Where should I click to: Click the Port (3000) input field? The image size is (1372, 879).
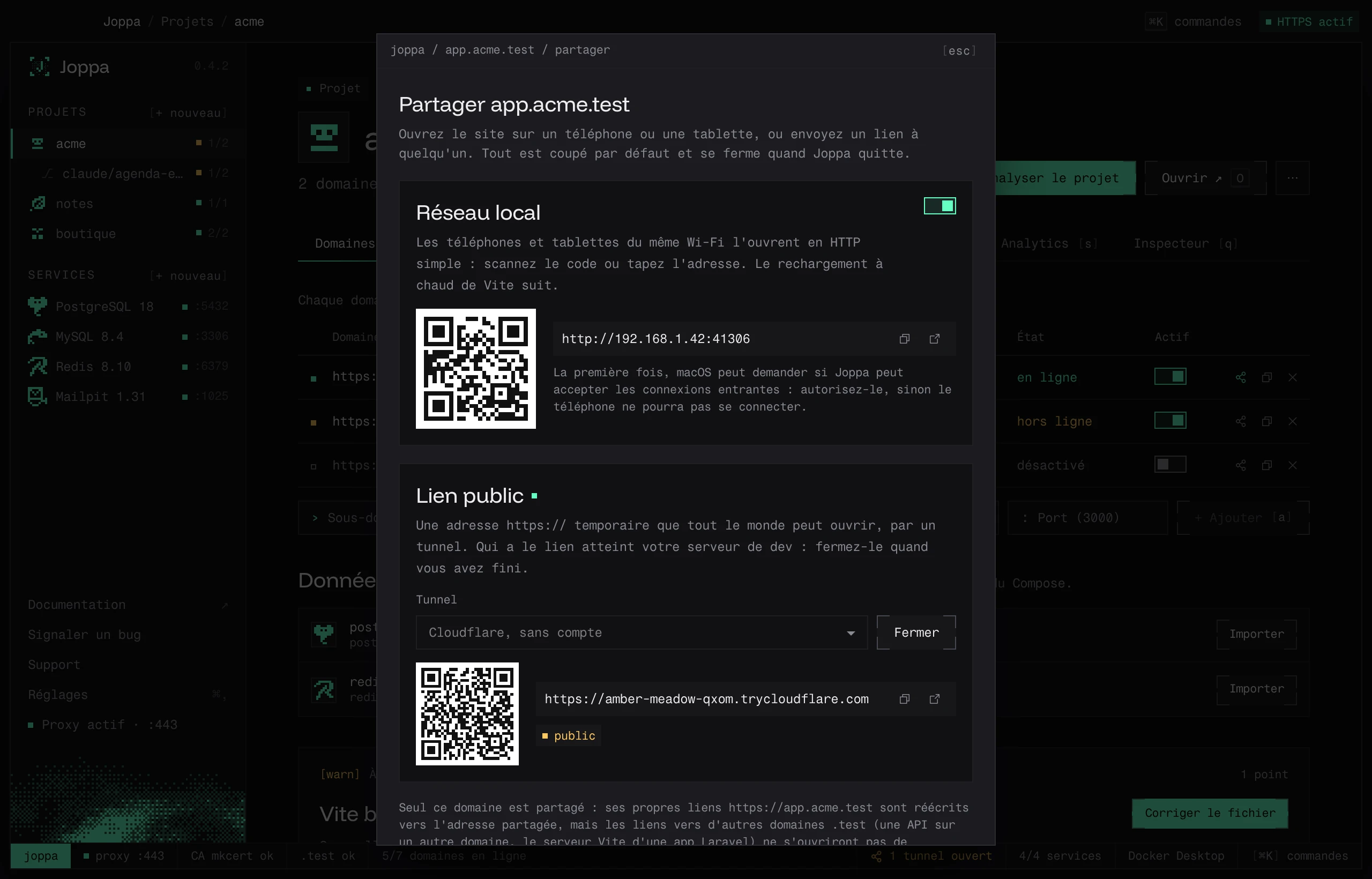pyautogui.click(x=1087, y=518)
